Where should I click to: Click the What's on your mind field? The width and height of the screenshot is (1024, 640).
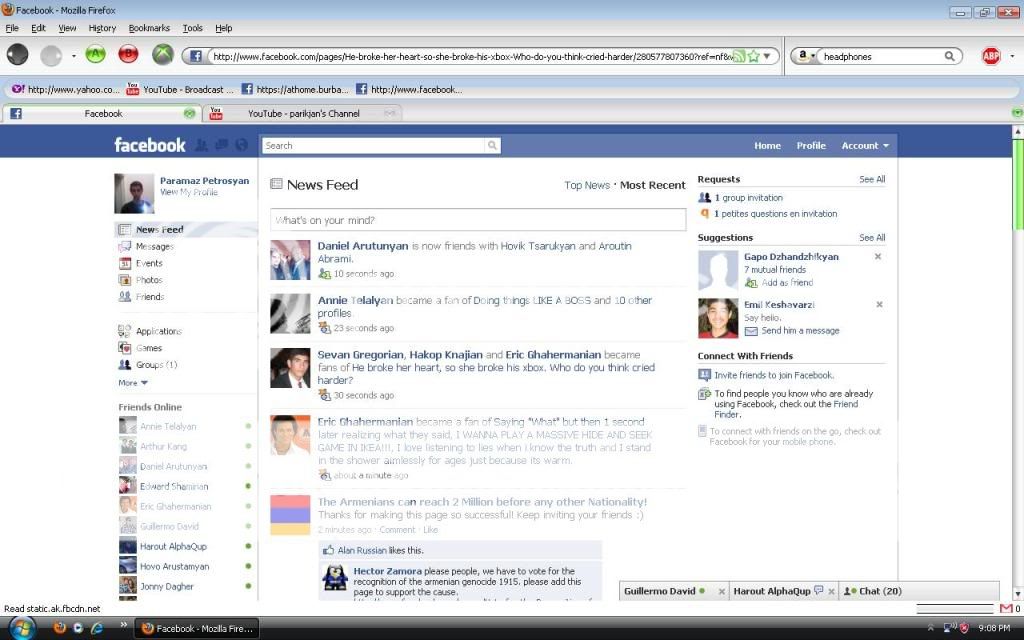[477, 218]
